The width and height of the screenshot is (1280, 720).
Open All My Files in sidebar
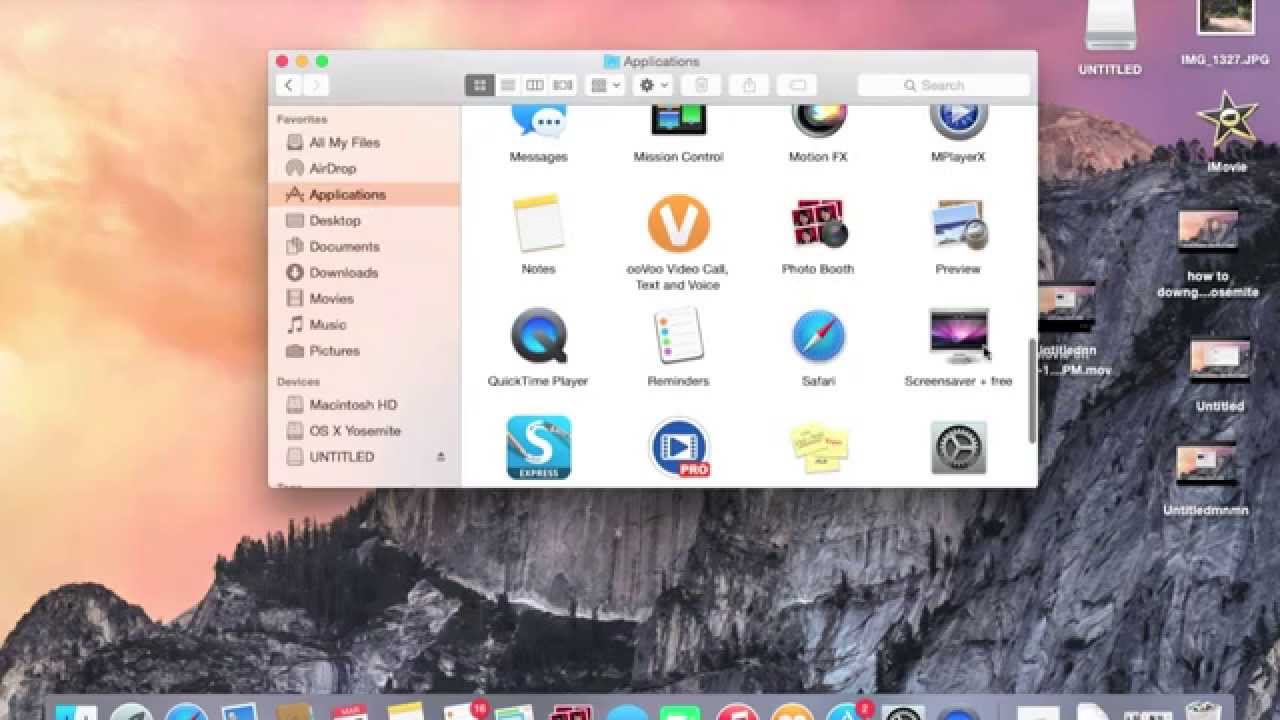[x=364, y=143]
